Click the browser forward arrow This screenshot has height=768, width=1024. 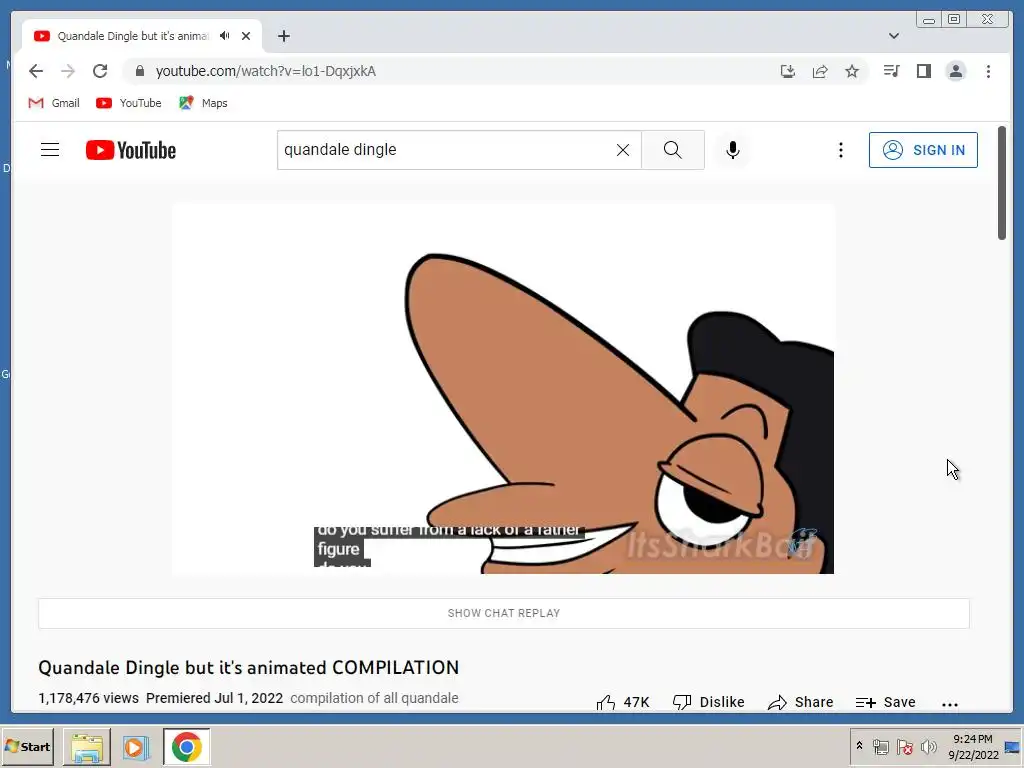coord(68,71)
